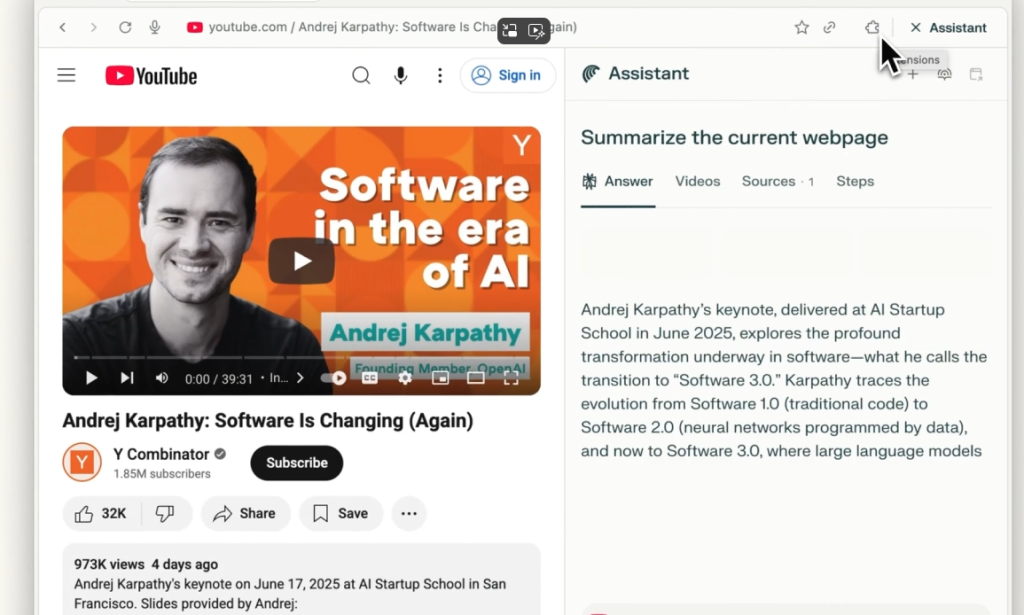Click the video magic wand overlay icon
Screen dimensions: 1024x615
coord(536,31)
